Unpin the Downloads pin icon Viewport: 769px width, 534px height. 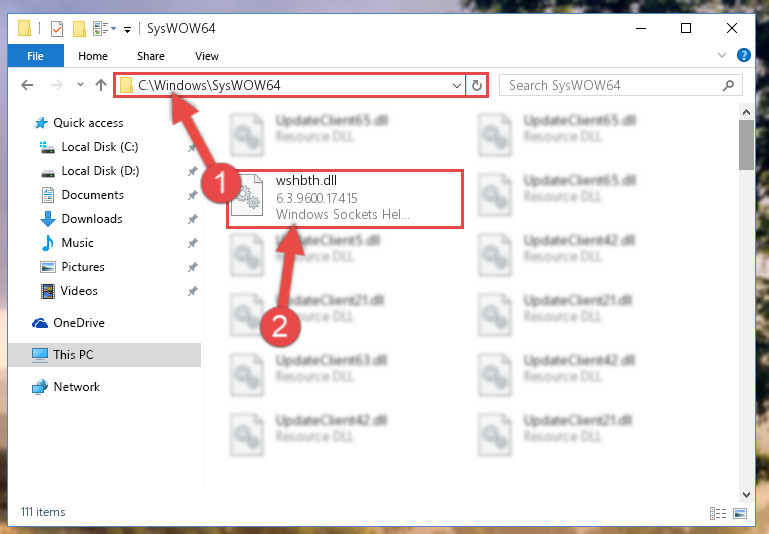(x=192, y=219)
